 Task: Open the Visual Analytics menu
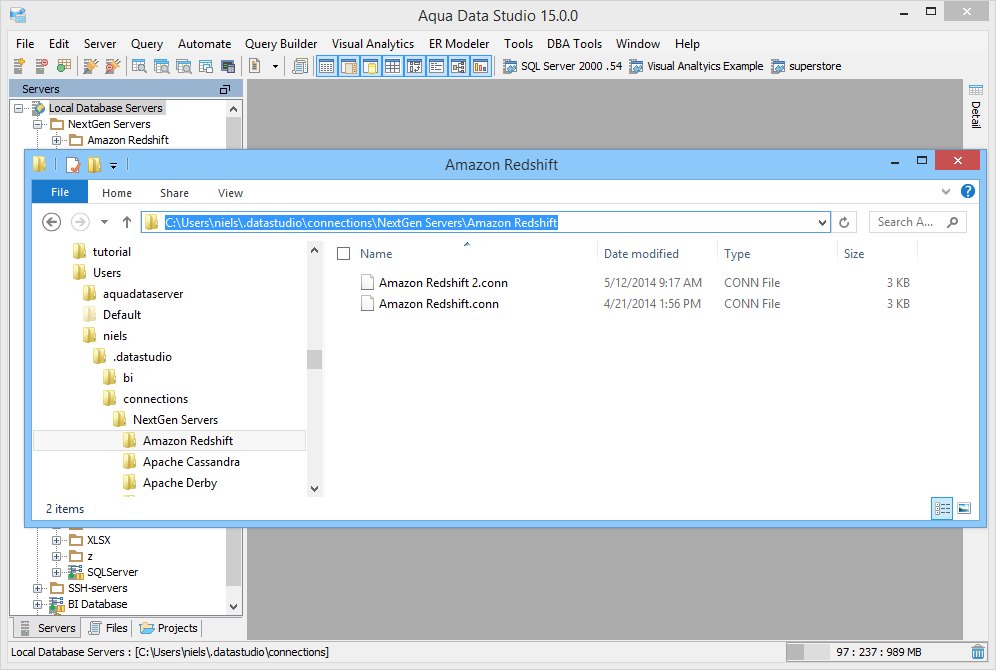(373, 44)
